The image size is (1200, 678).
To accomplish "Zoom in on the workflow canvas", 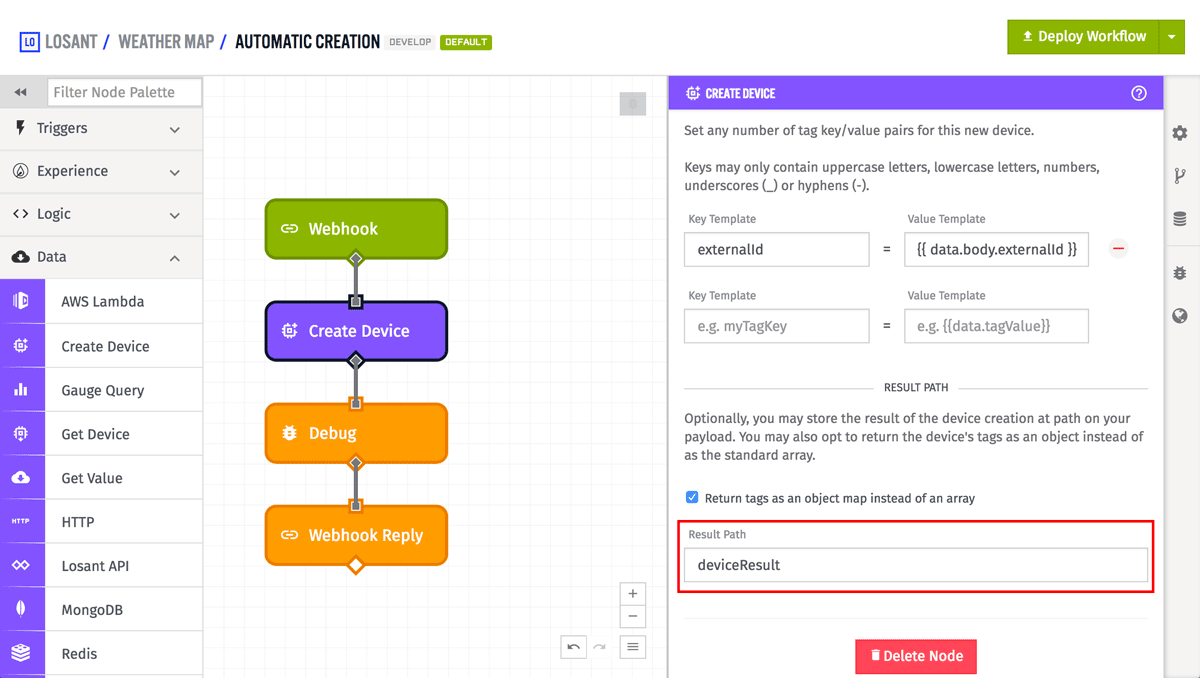I will click(x=633, y=594).
